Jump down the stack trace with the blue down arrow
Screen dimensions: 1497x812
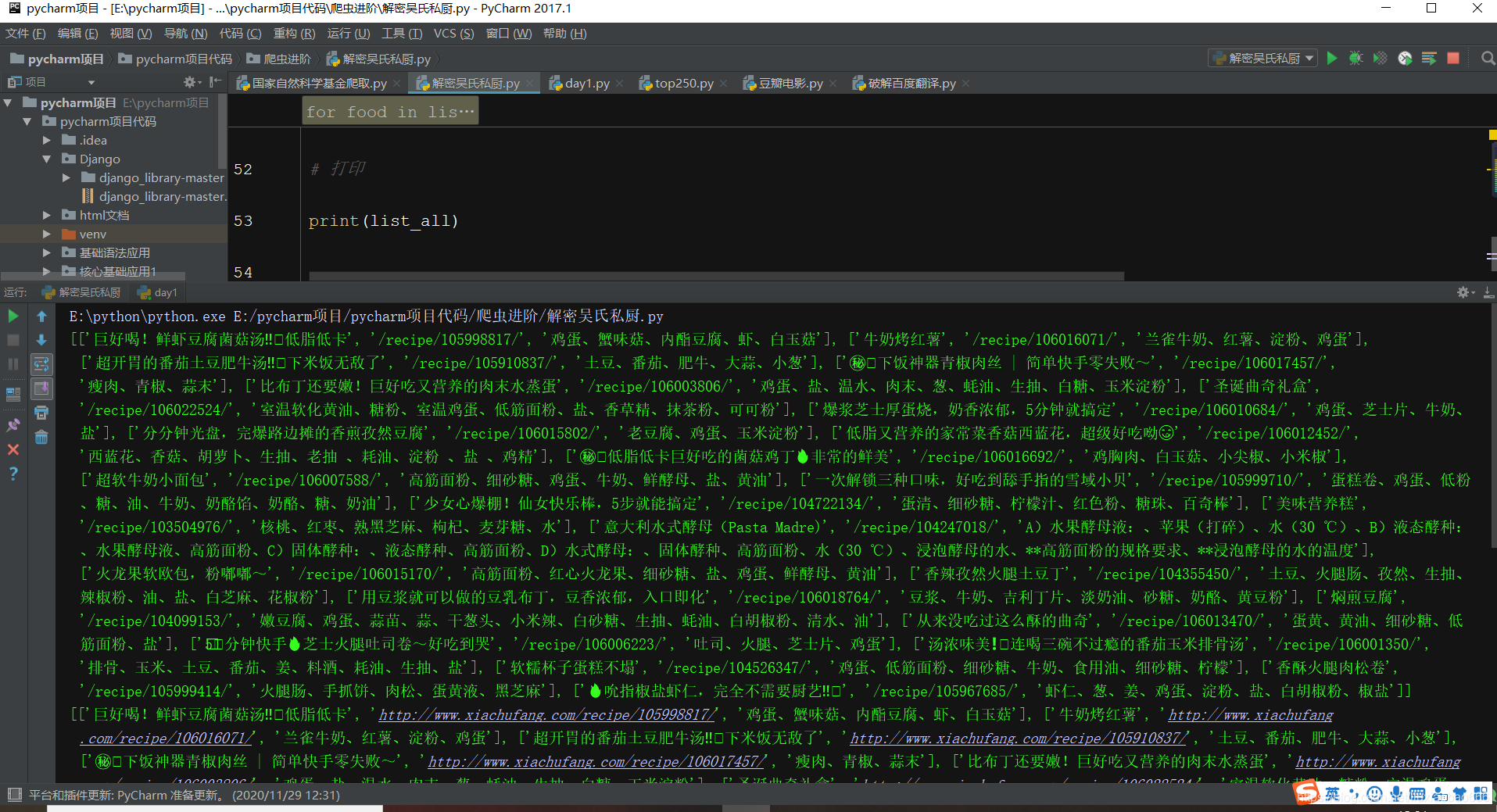41,340
